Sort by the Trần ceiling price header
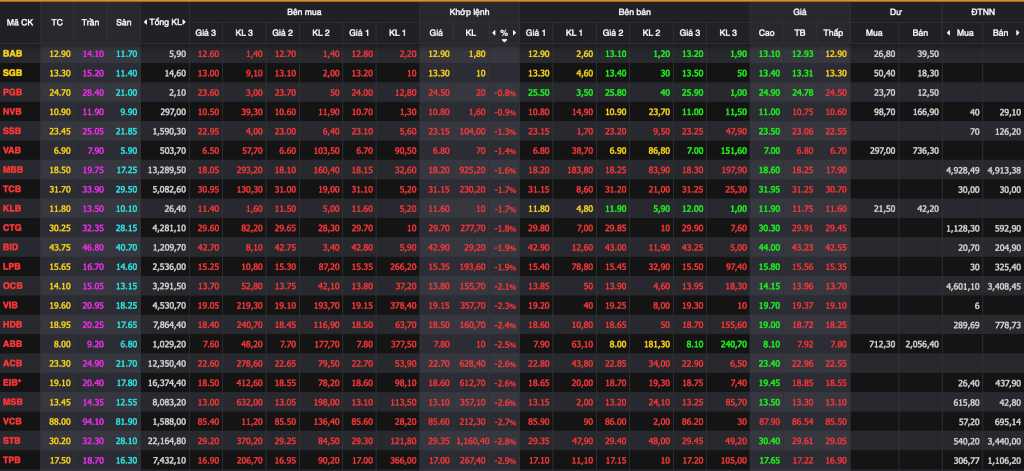Screen dimensions: 1024x471 [x=90, y=22]
